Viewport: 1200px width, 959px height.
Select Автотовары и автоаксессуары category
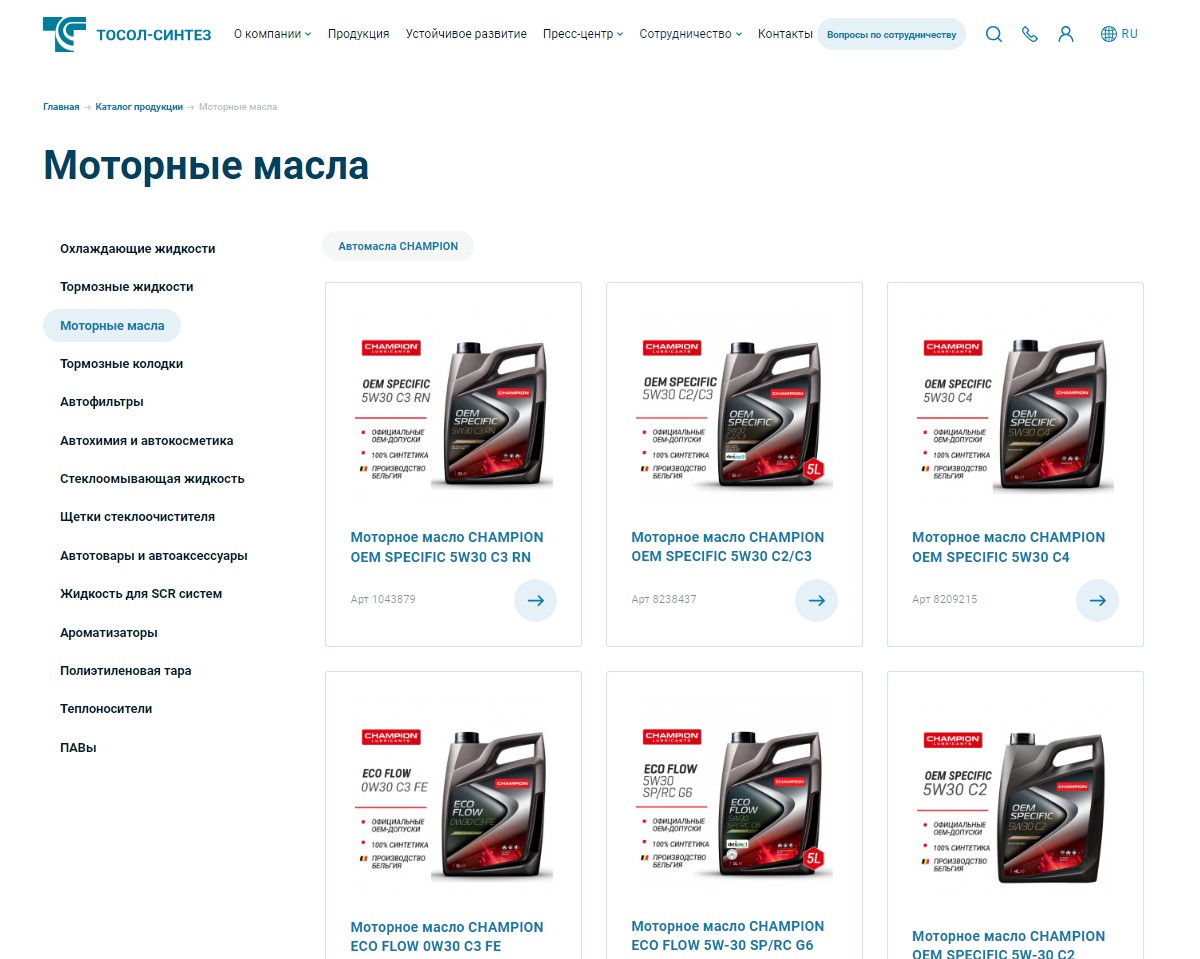tap(154, 556)
